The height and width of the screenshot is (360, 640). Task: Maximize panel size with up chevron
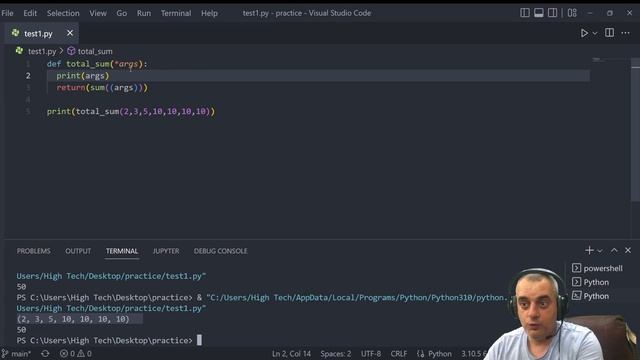(x=614, y=250)
